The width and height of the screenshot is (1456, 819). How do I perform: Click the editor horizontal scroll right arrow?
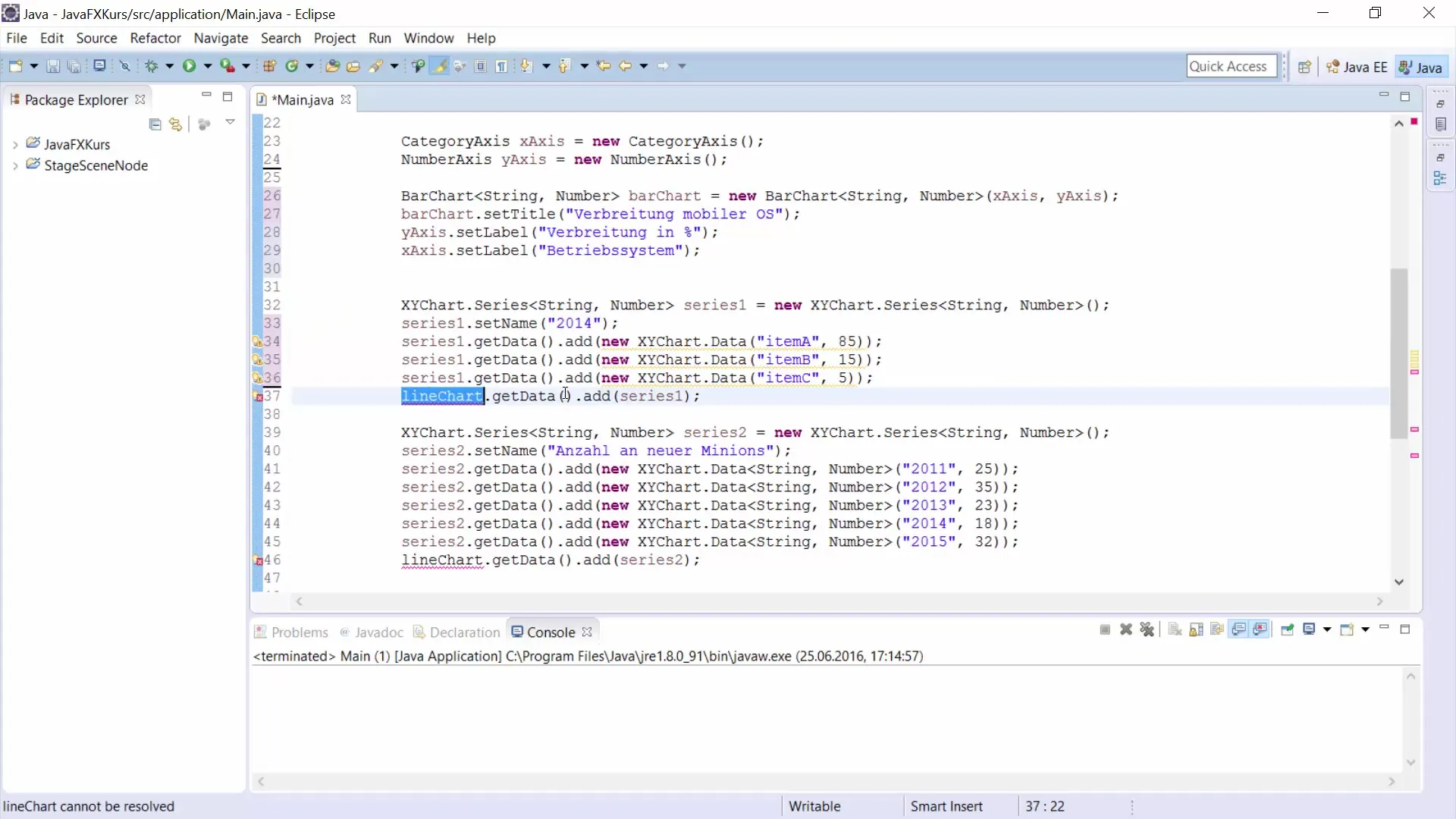[x=1379, y=601]
